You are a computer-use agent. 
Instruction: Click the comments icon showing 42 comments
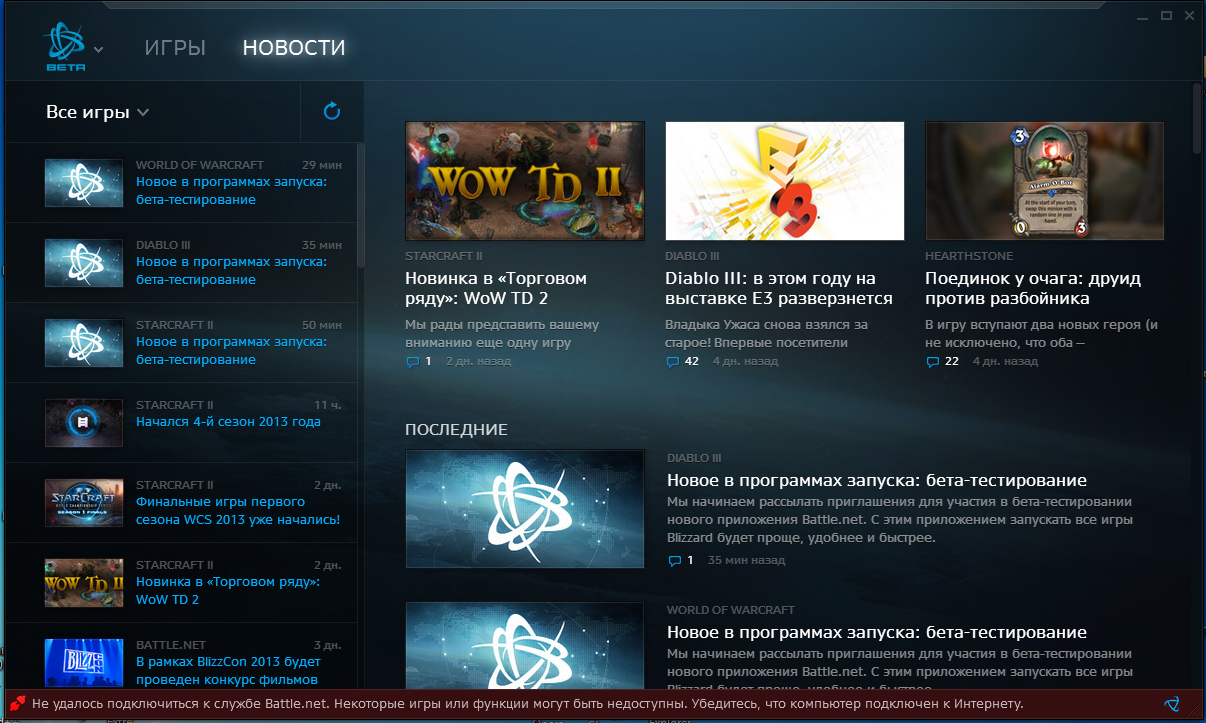(x=672, y=361)
